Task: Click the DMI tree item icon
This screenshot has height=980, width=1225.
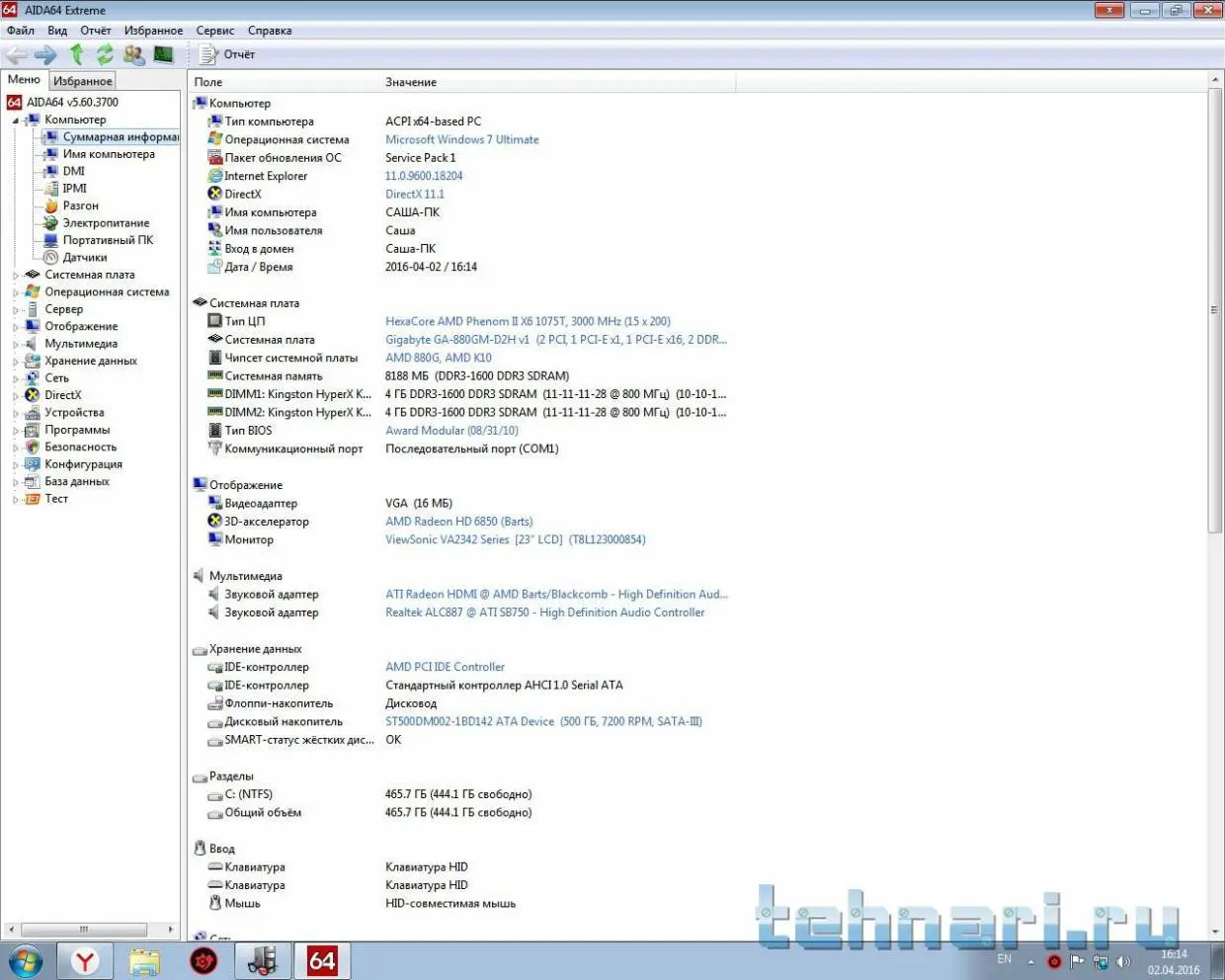Action: [51, 171]
